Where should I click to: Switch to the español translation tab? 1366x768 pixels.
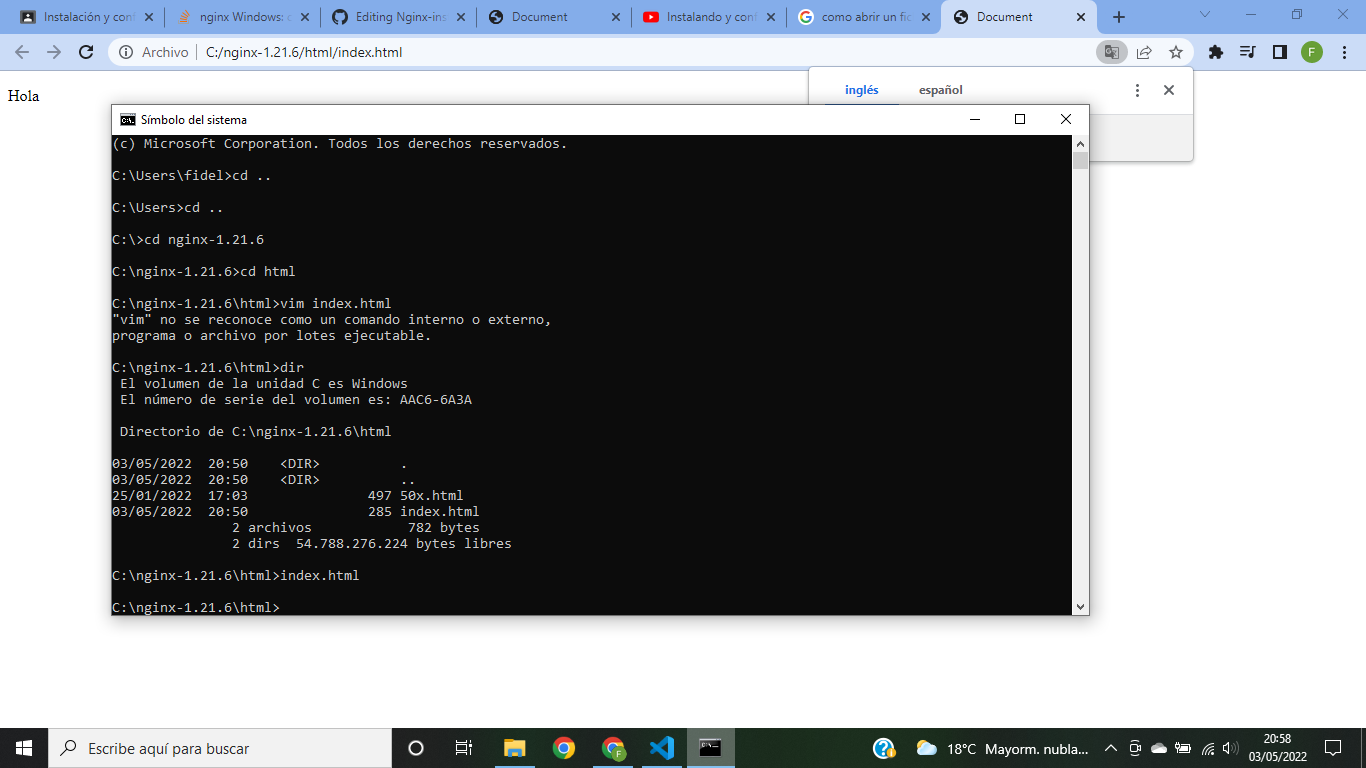coord(939,90)
